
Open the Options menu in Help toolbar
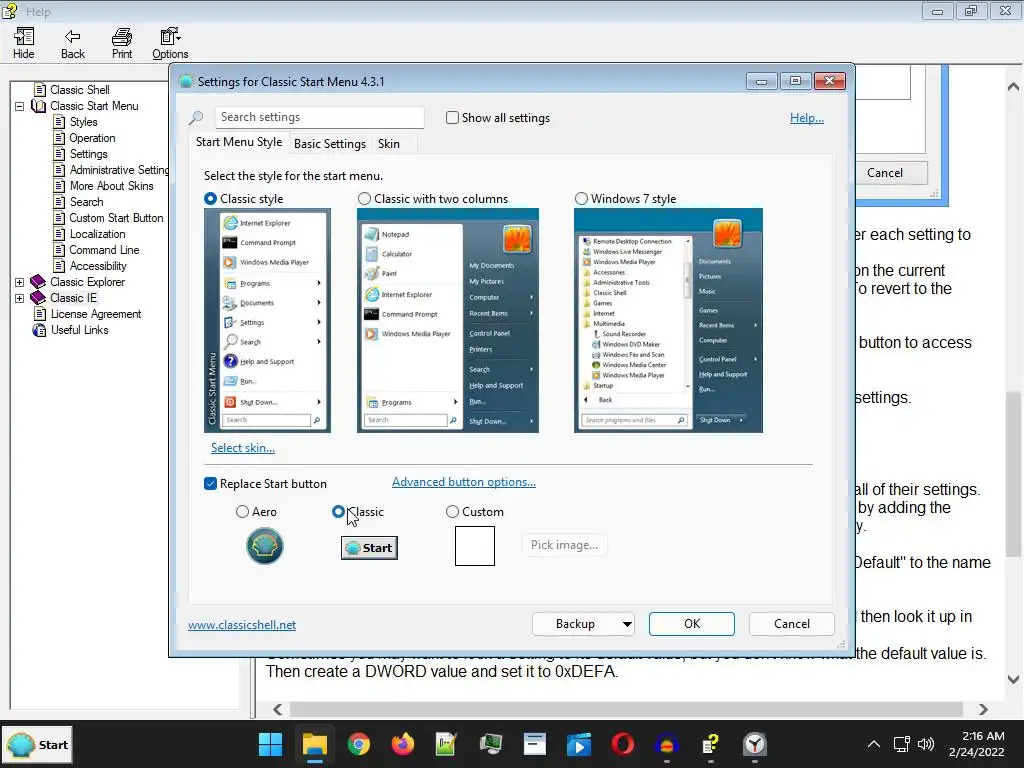(170, 43)
